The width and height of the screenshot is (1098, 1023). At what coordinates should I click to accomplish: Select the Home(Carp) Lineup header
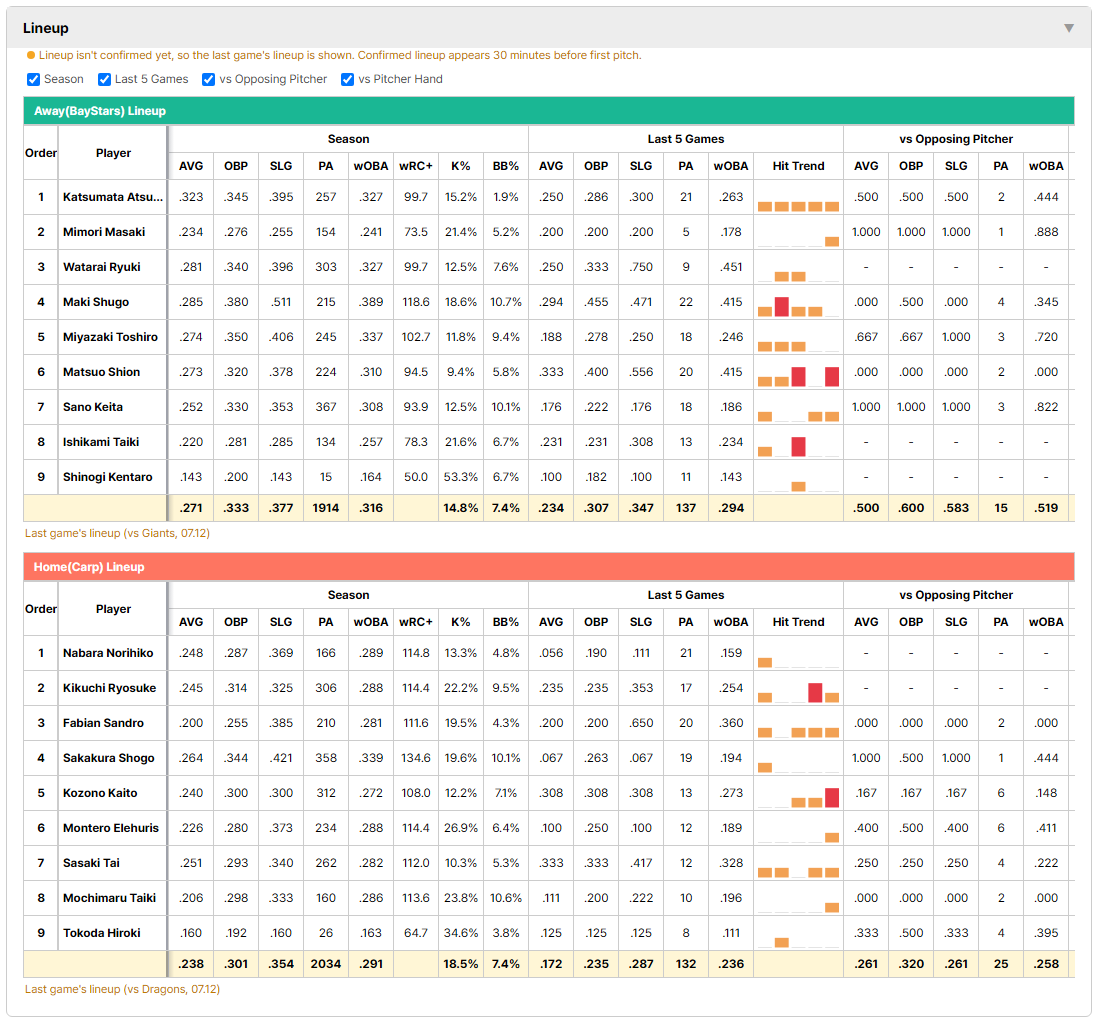tap(549, 566)
